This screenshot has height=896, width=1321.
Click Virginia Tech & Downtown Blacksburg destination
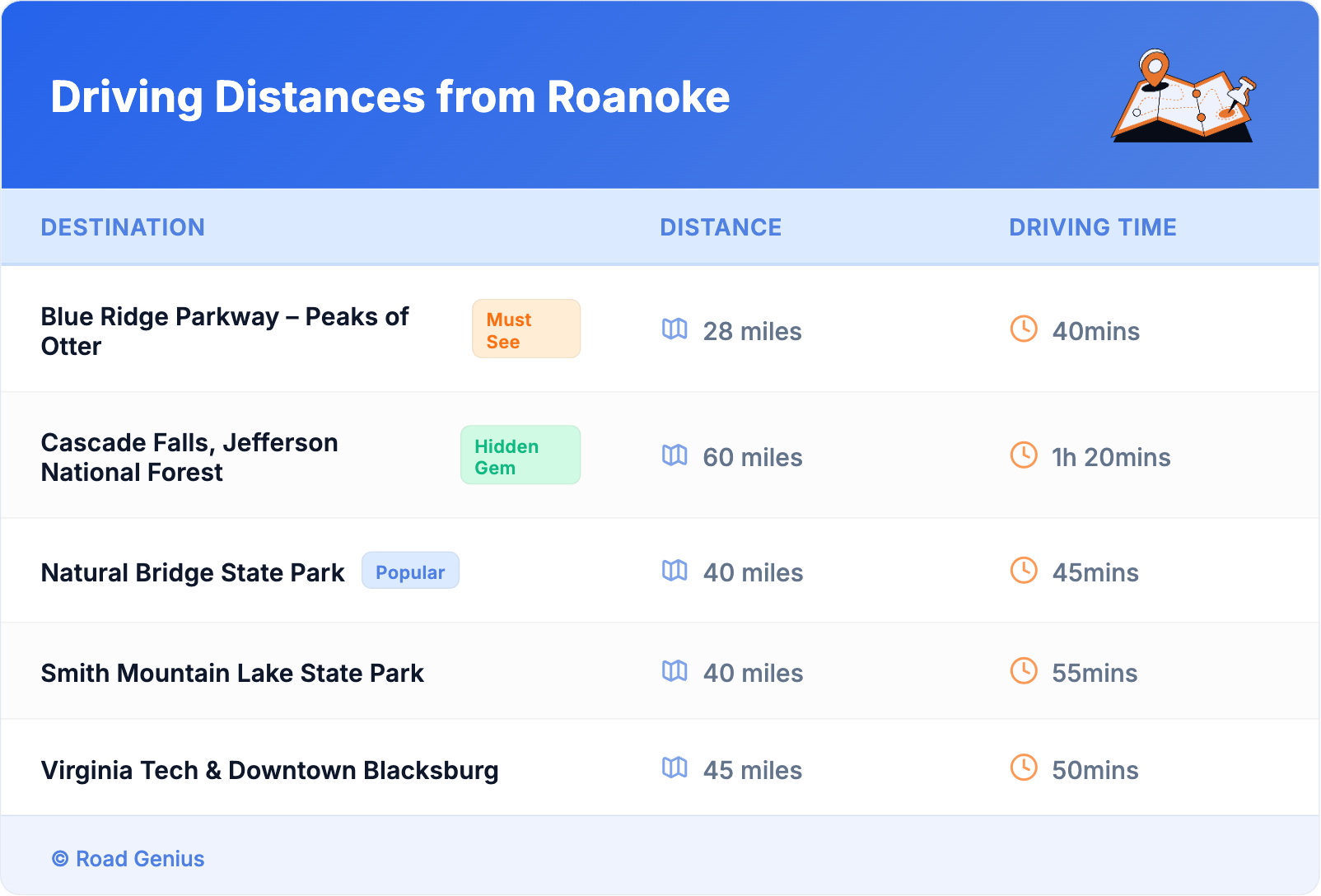click(269, 770)
